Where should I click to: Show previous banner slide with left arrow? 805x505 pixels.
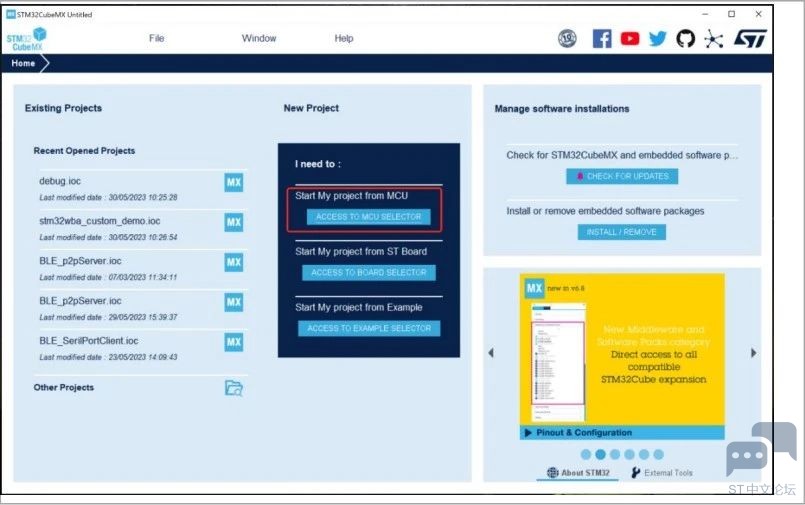tap(491, 353)
